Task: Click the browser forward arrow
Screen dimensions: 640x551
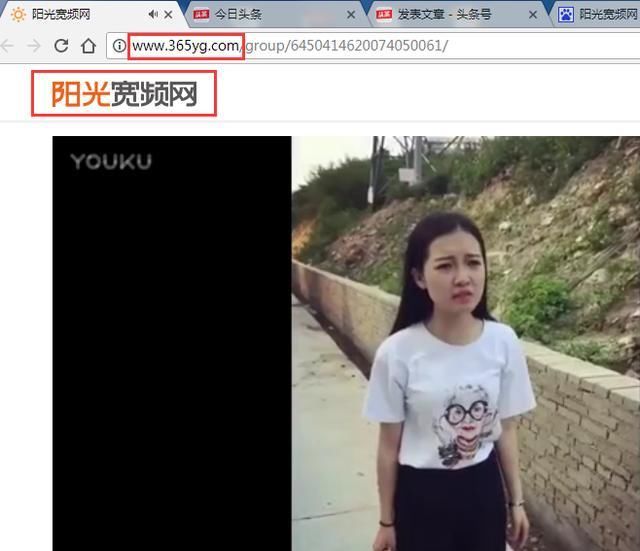Action: click(34, 46)
